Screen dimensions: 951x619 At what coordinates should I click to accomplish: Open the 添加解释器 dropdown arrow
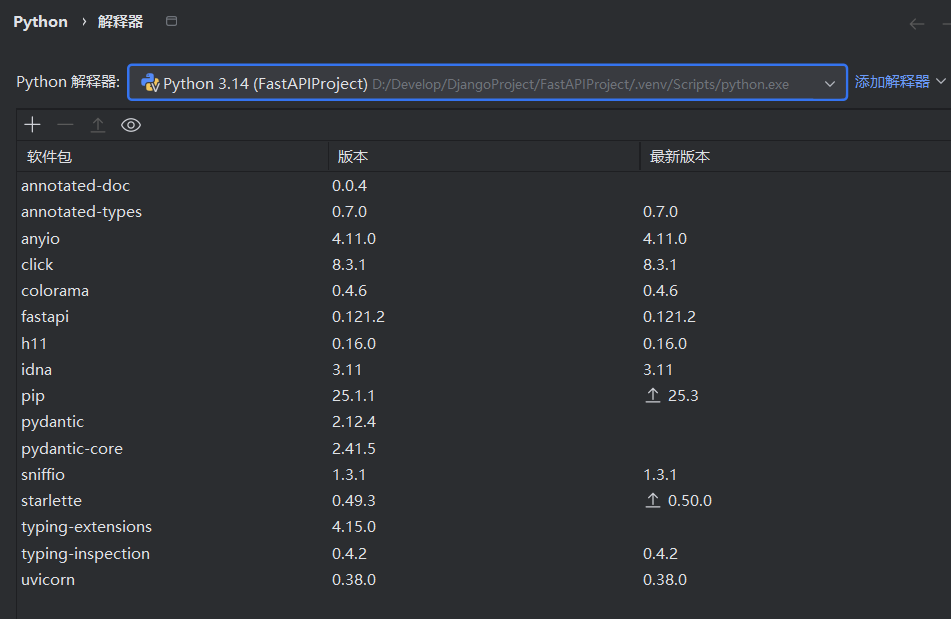coord(941,82)
